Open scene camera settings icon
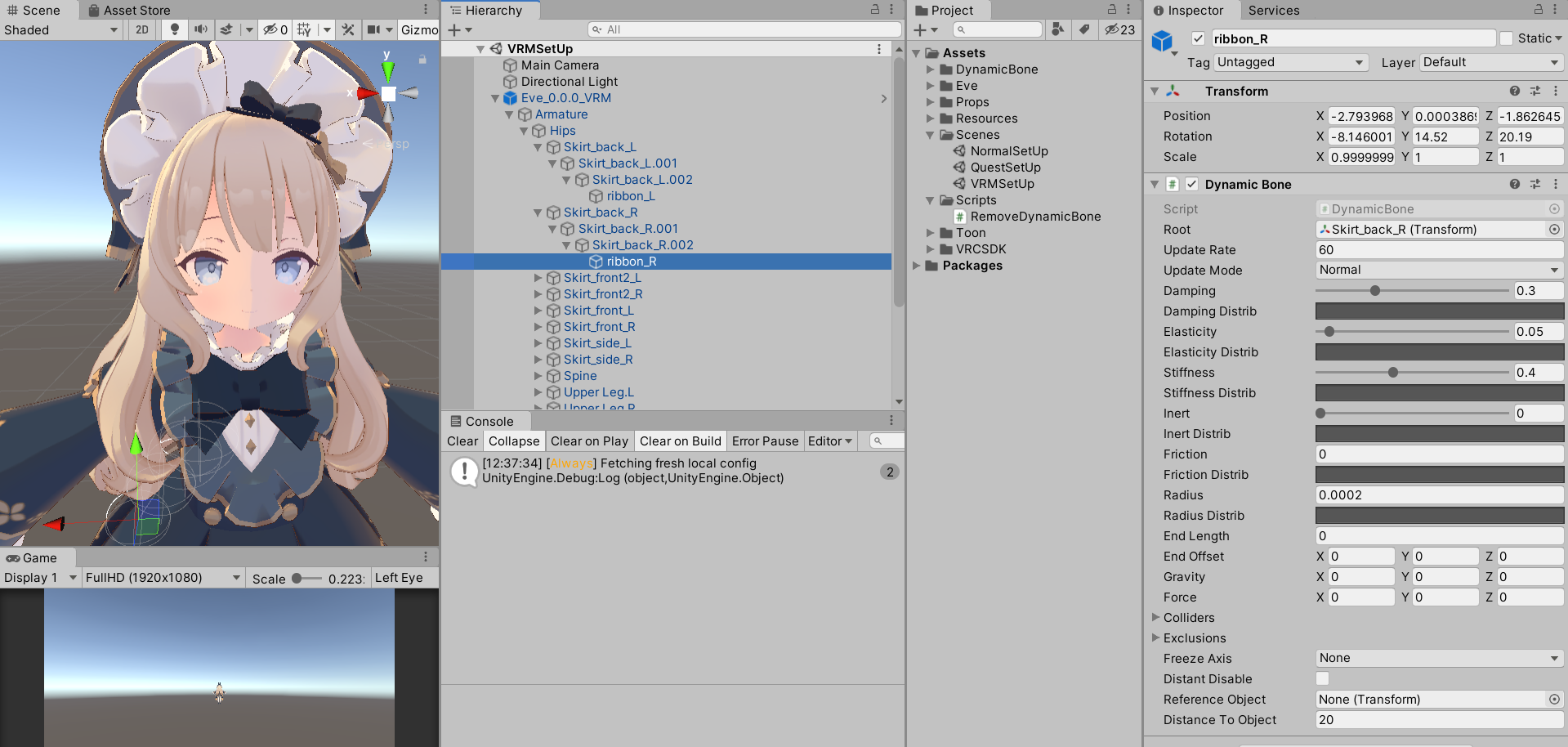1568x747 pixels. pos(373,29)
